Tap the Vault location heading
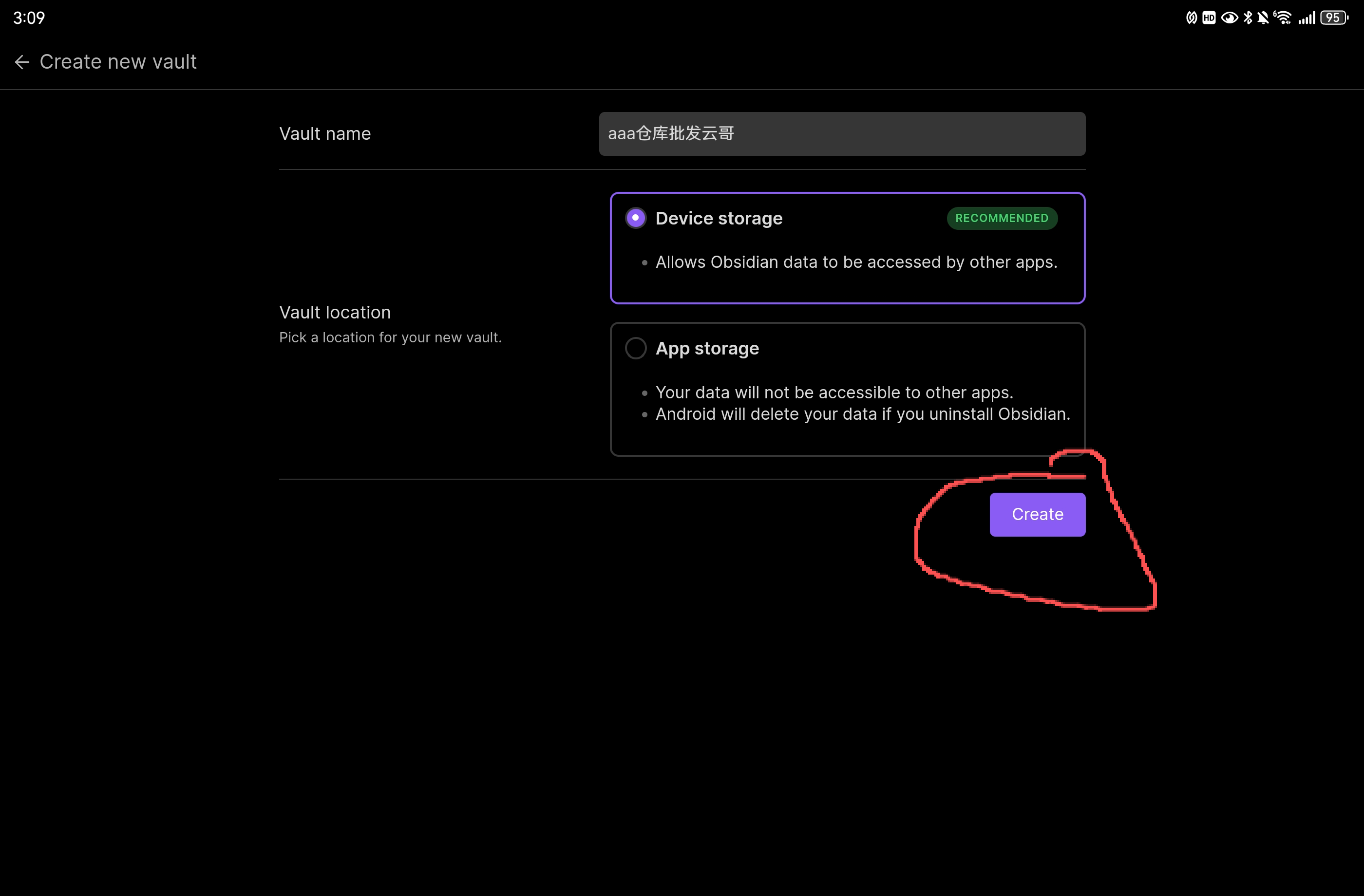The height and width of the screenshot is (896, 1364). pyautogui.click(x=335, y=312)
